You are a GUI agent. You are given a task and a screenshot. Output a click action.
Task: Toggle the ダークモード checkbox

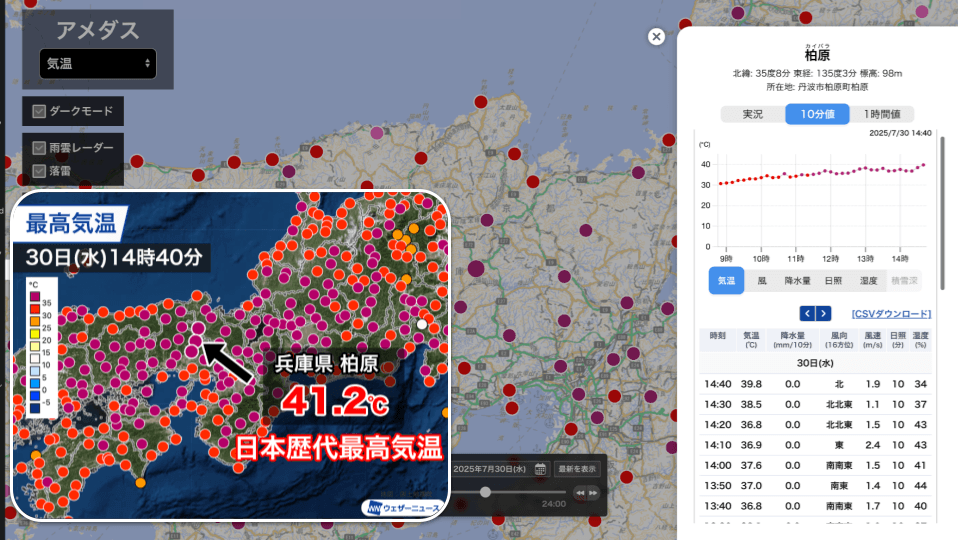coord(40,111)
